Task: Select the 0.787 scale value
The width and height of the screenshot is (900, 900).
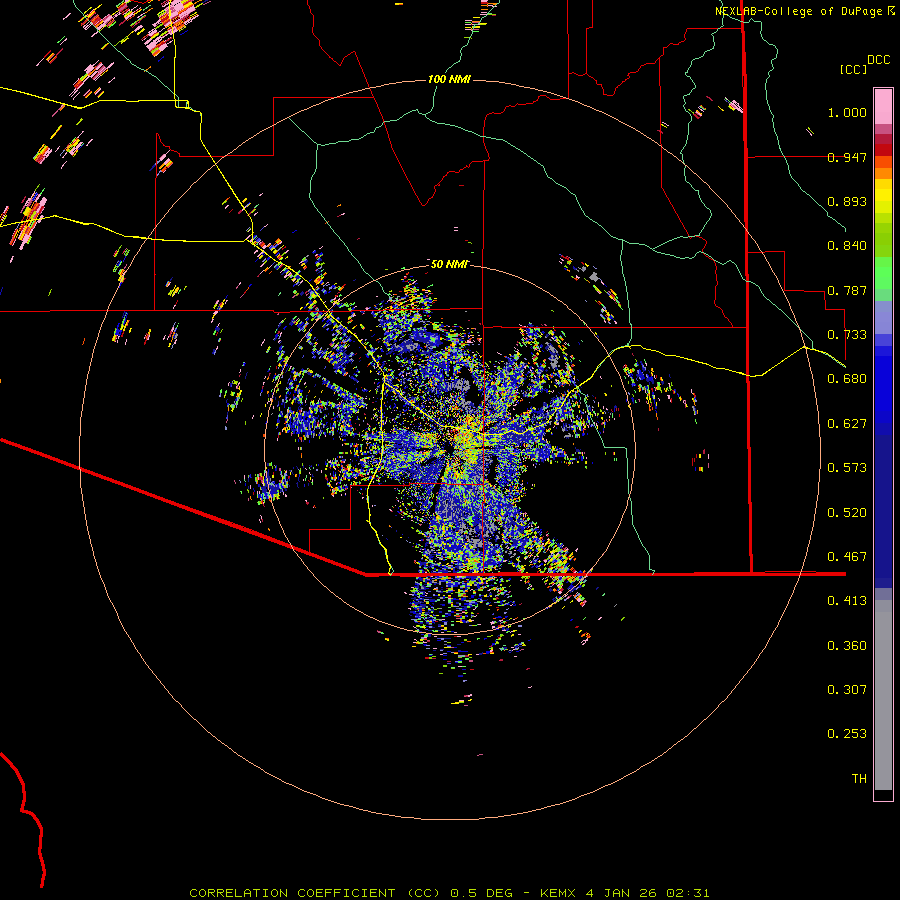Action: (847, 290)
